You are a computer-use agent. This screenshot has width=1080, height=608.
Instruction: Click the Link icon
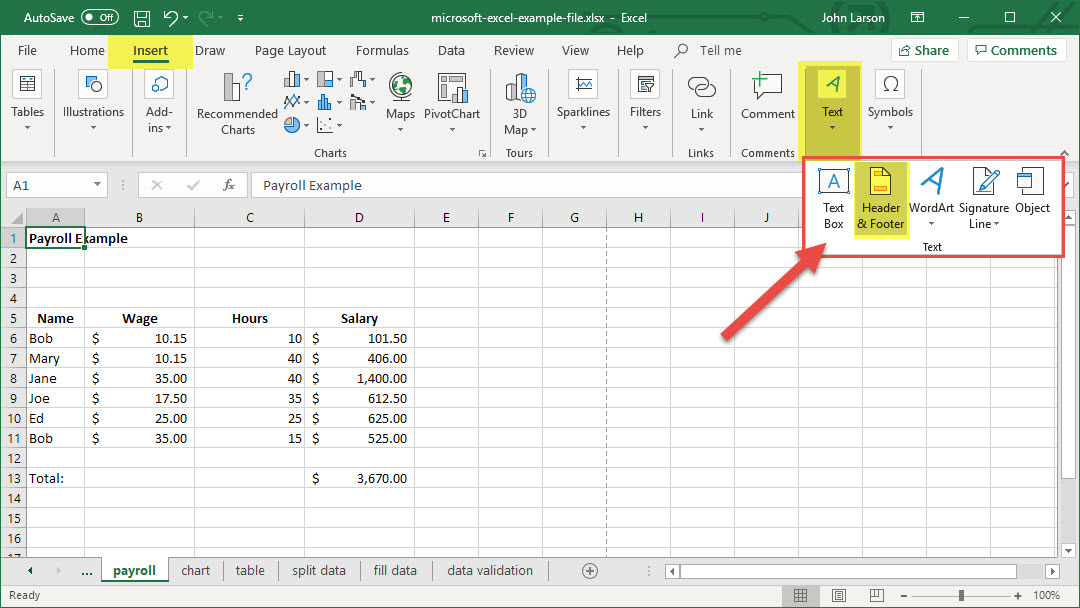702,98
